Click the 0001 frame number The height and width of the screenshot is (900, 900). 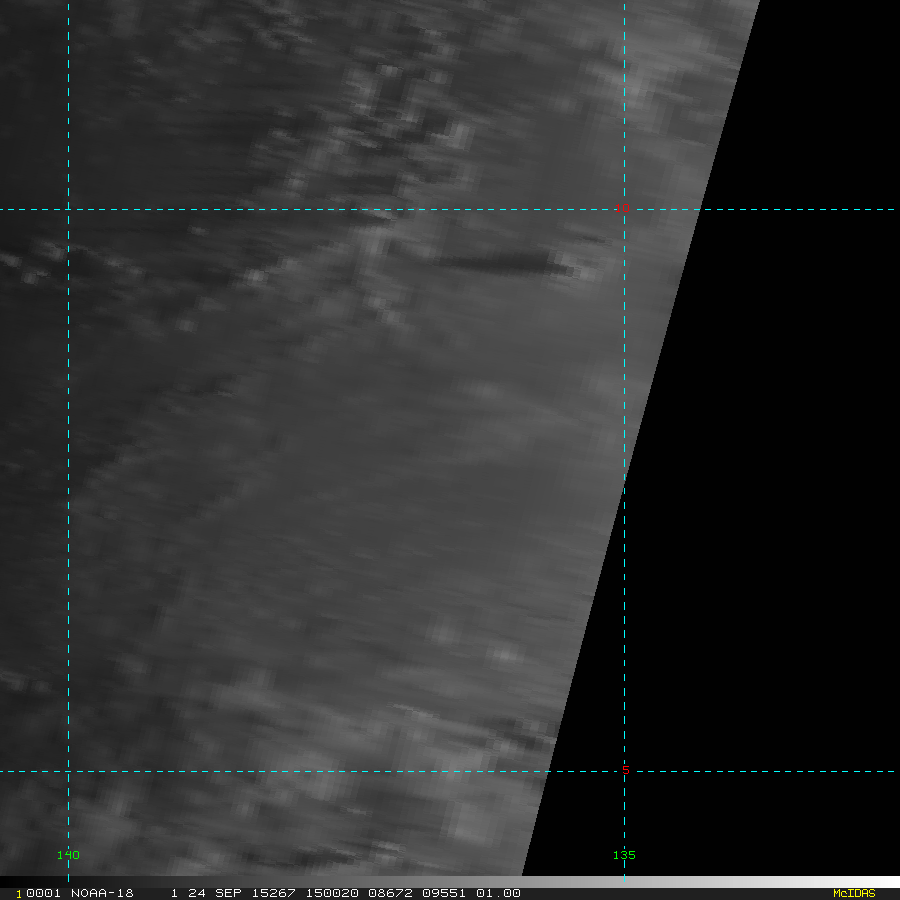43,893
